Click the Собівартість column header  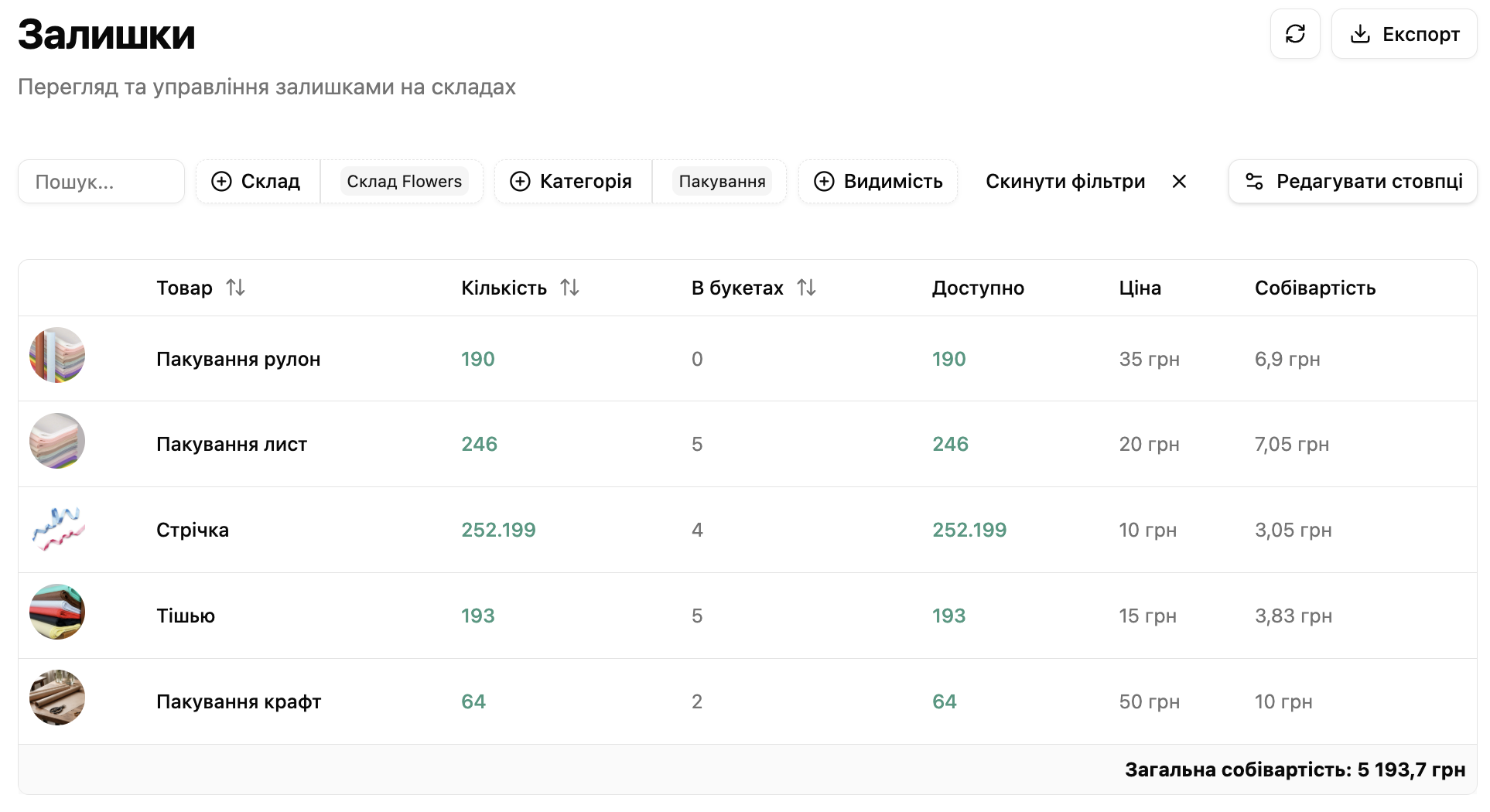point(1315,288)
